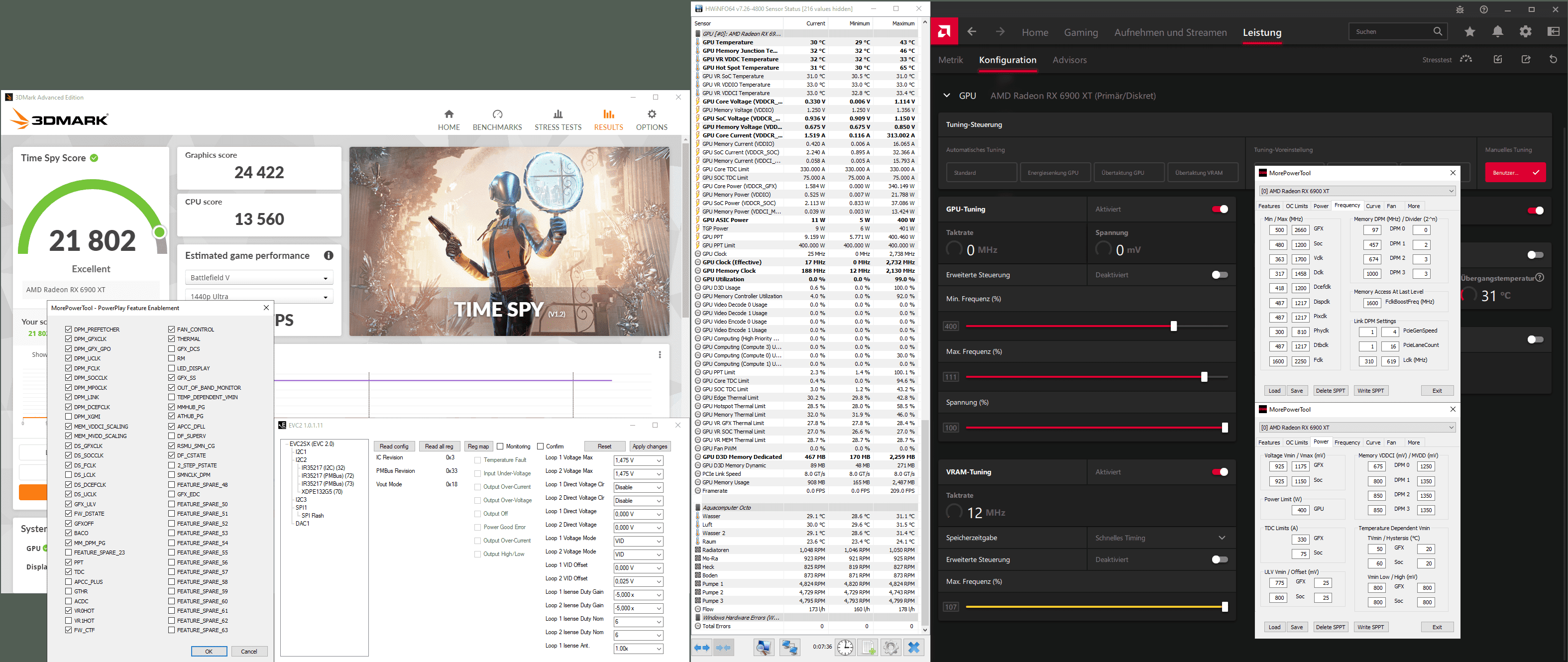Check DPM_XGMI feature checkbox
This screenshot has height=662, width=1568.
69,416
